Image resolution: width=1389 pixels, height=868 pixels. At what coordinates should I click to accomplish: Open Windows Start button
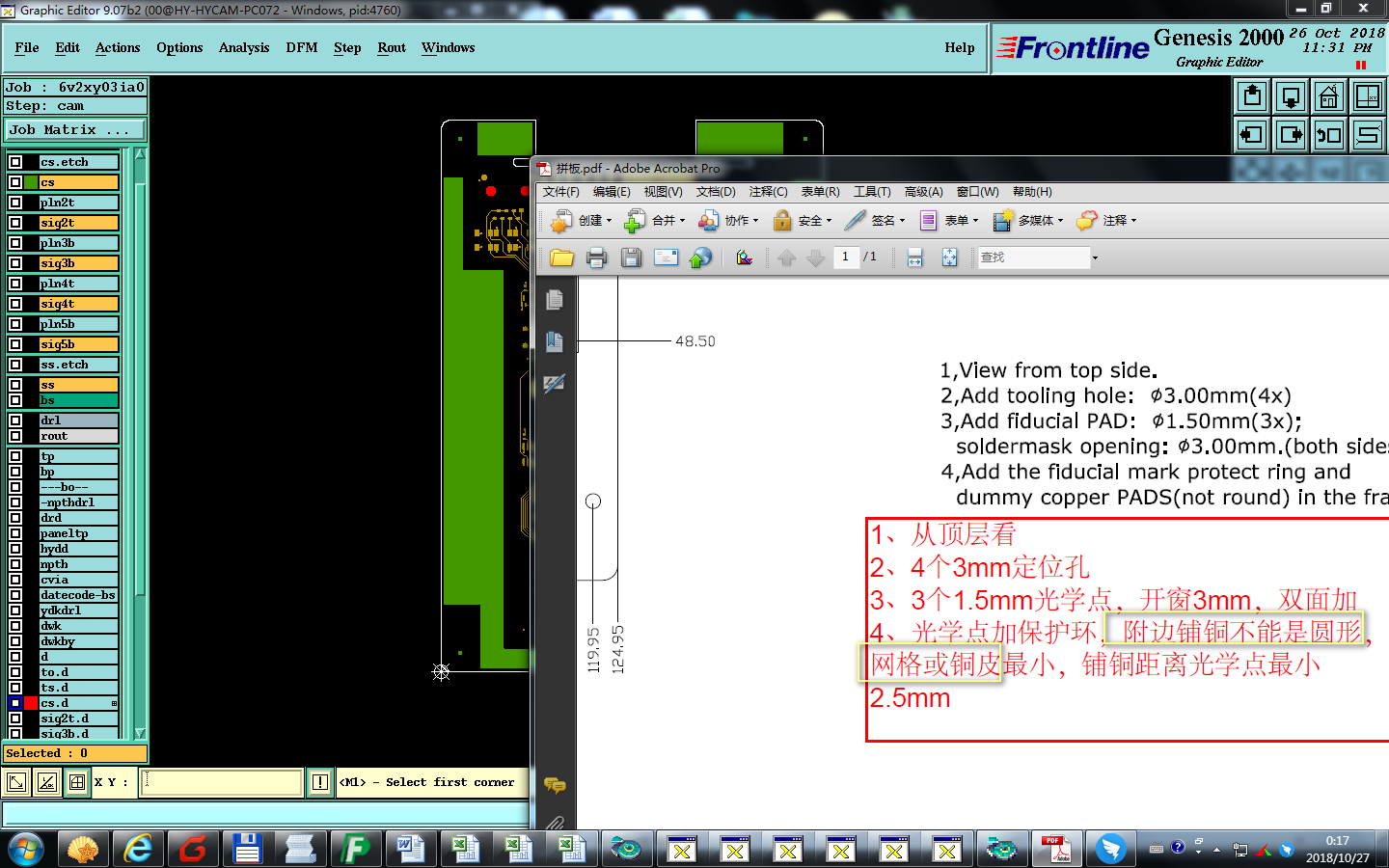26,850
